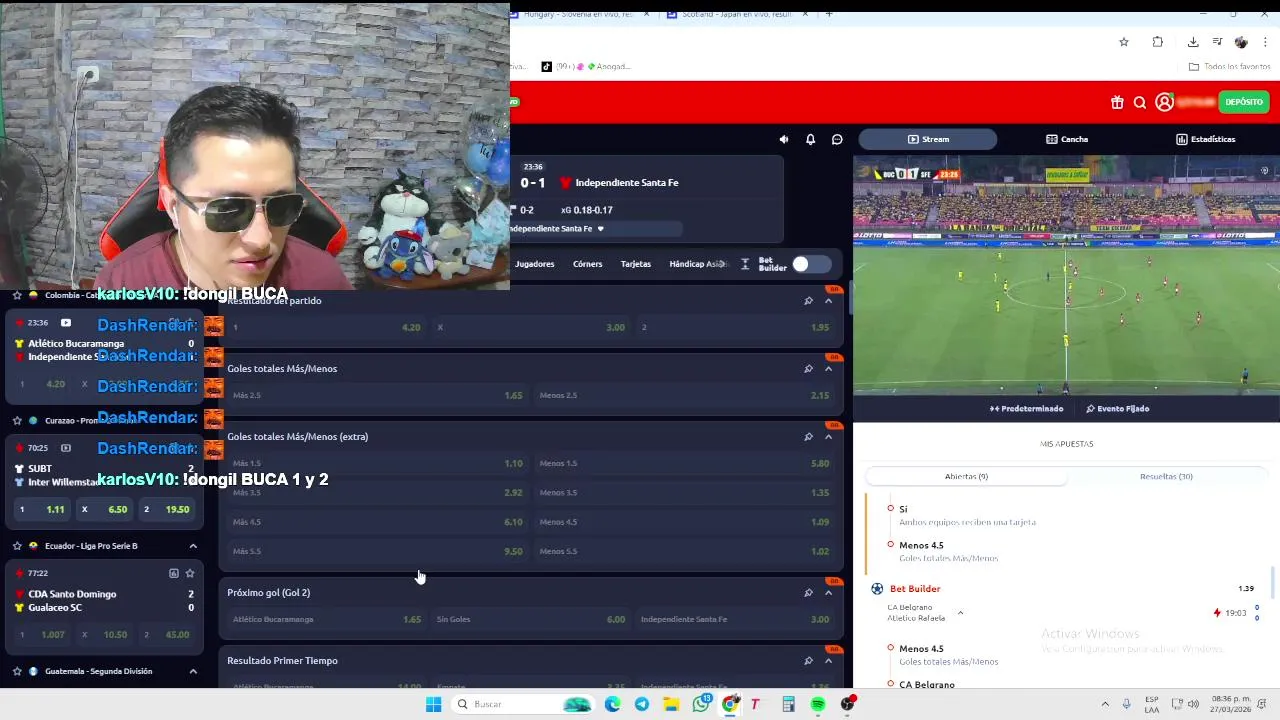Favorite the Guatemala Segunda División star
1280x720 pixels.
point(17,671)
